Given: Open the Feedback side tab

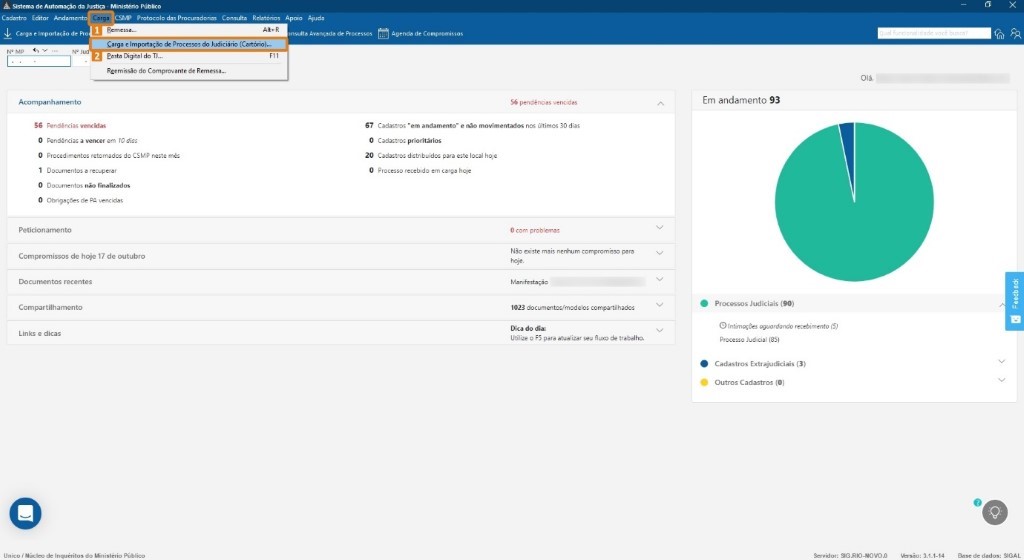Looking at the screenshot, I should 1014,301.
